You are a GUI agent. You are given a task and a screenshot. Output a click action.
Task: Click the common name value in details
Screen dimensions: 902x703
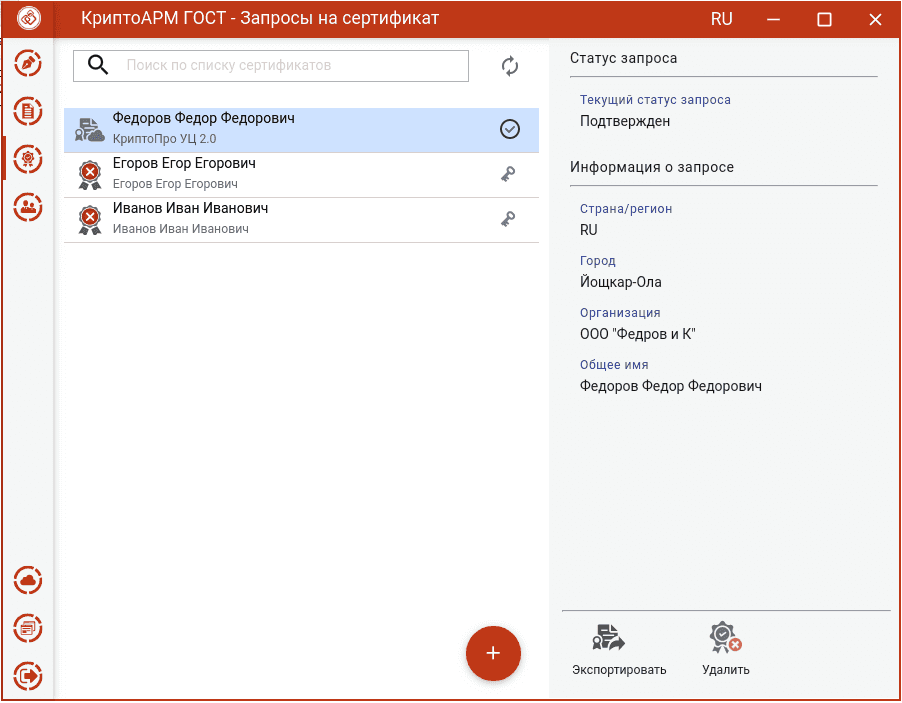pos(671,386)
